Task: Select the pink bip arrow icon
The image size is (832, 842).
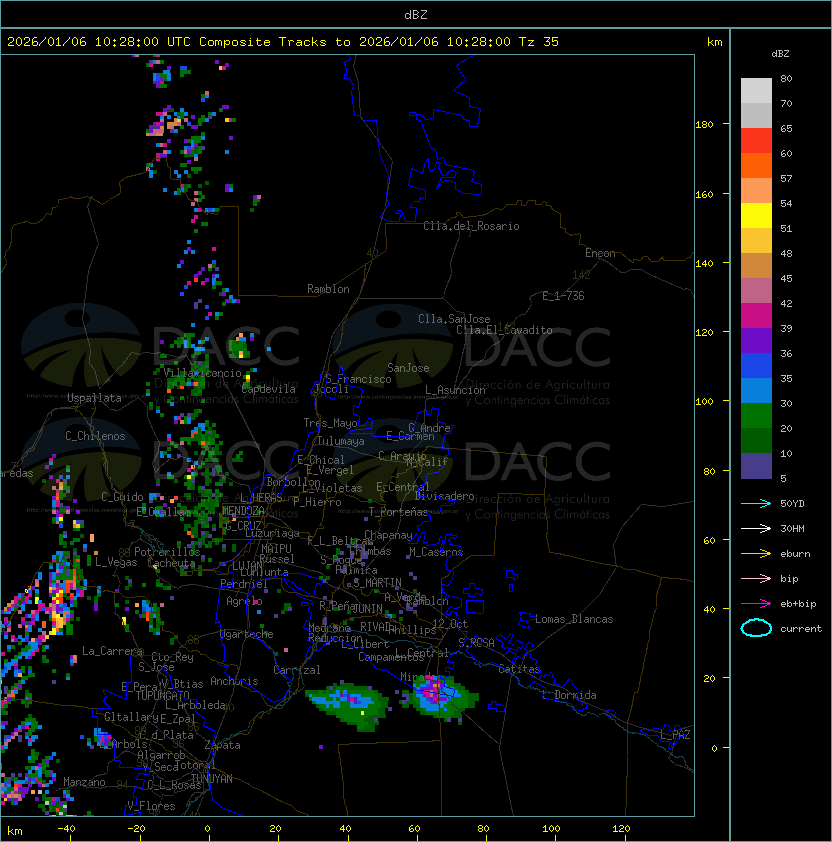Action: (x=756, y=578)
